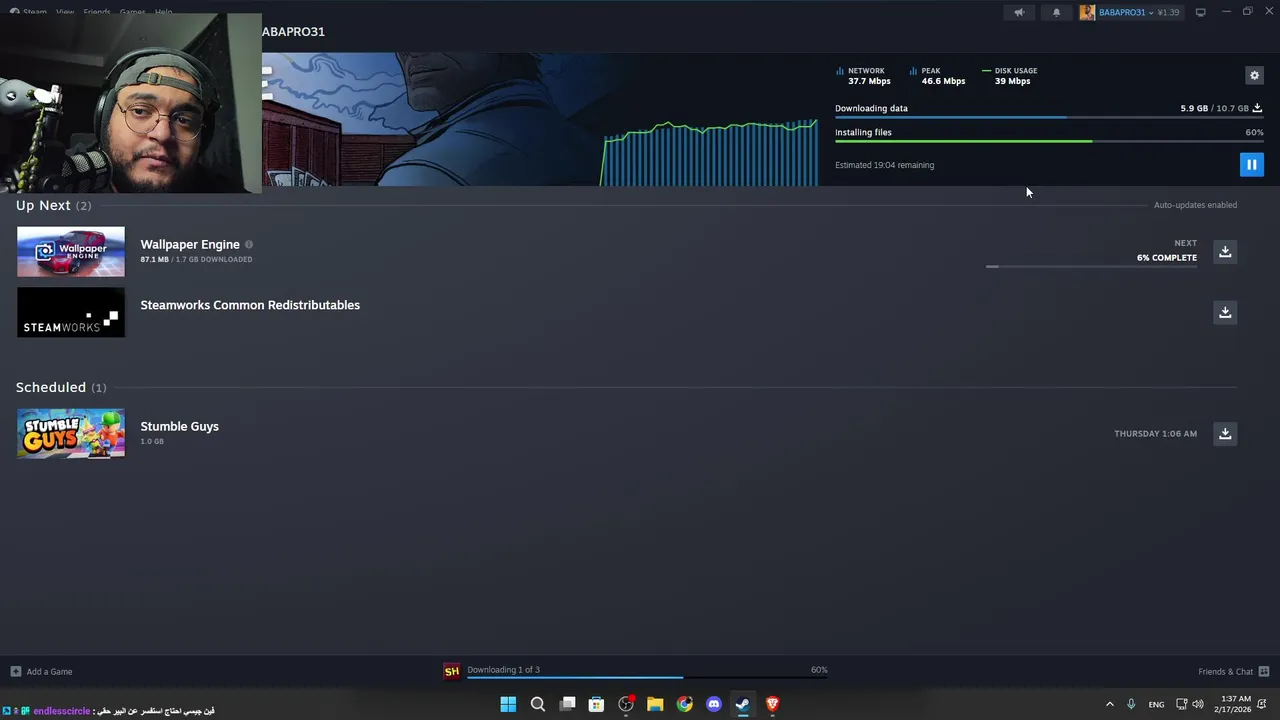Download Steamworks Common Redistributables now

coord(1225,313)
